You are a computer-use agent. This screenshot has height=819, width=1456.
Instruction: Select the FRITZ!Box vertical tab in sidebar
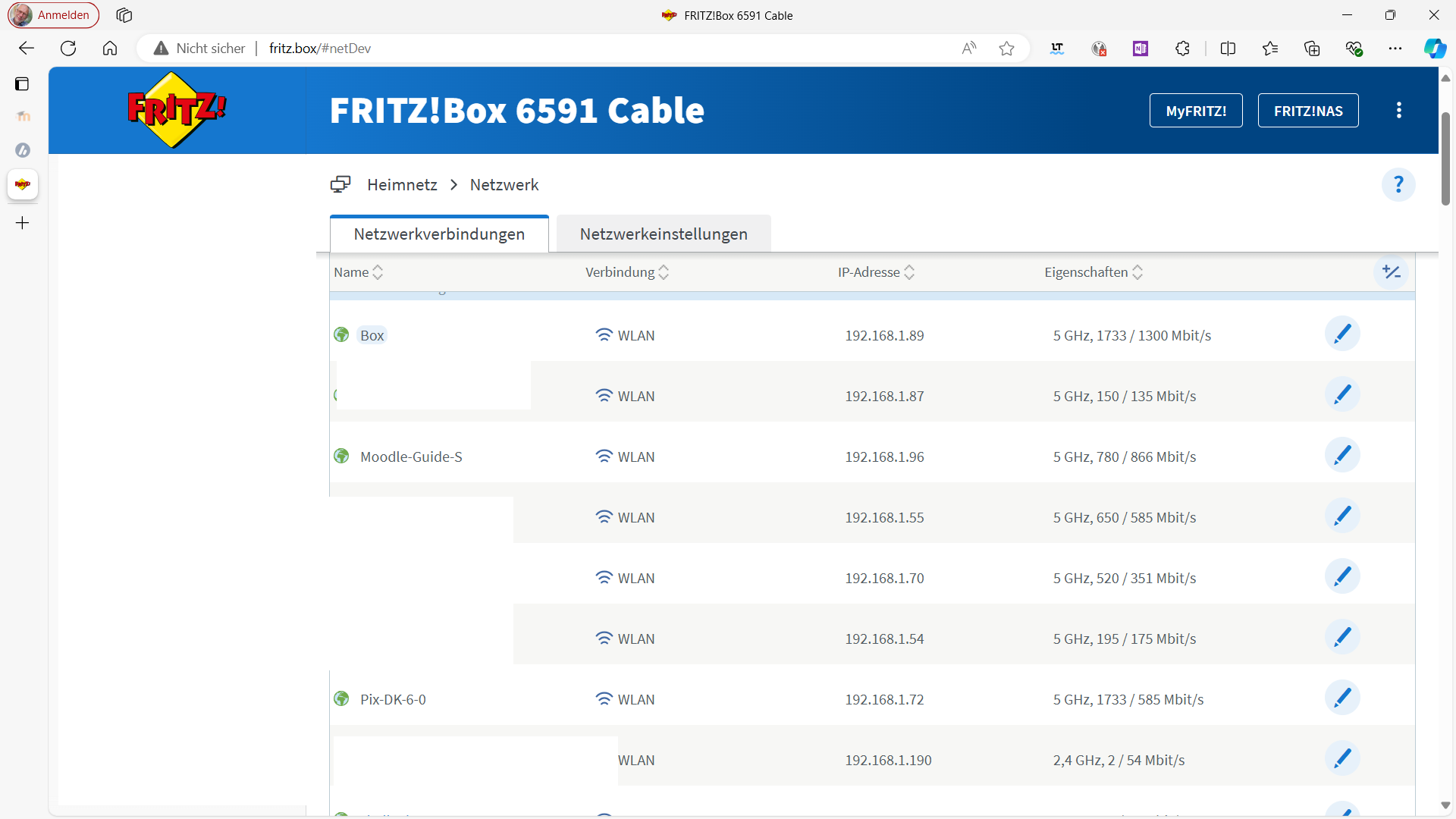click(23, 184)
